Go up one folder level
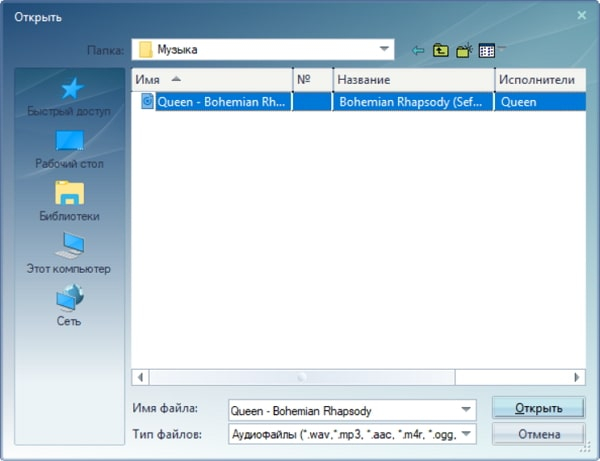Image resolution: width=600 pixels, height=461 pixels. [x=441, y=50]
